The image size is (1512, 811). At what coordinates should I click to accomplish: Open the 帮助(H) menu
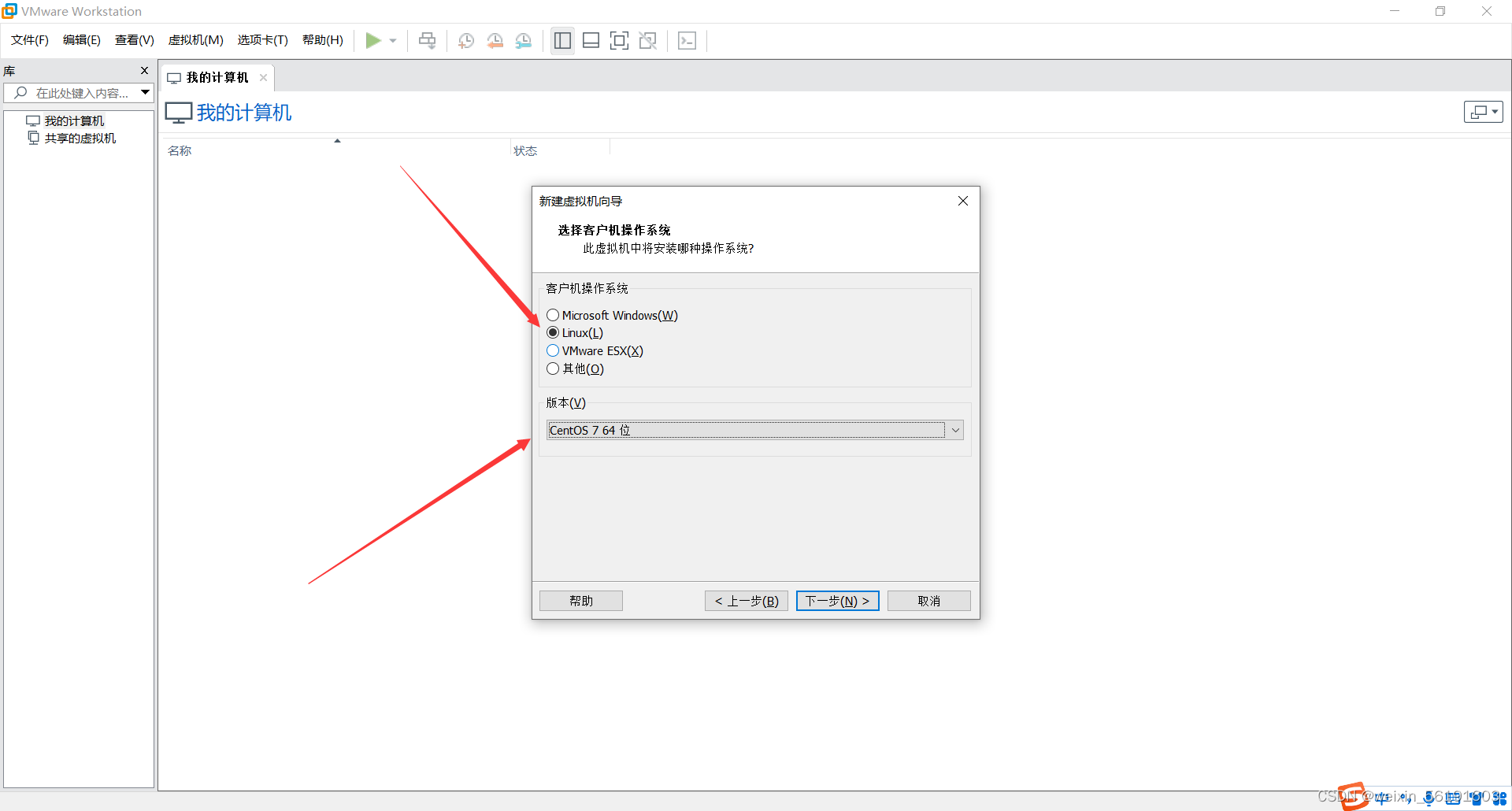coord(323,40)
